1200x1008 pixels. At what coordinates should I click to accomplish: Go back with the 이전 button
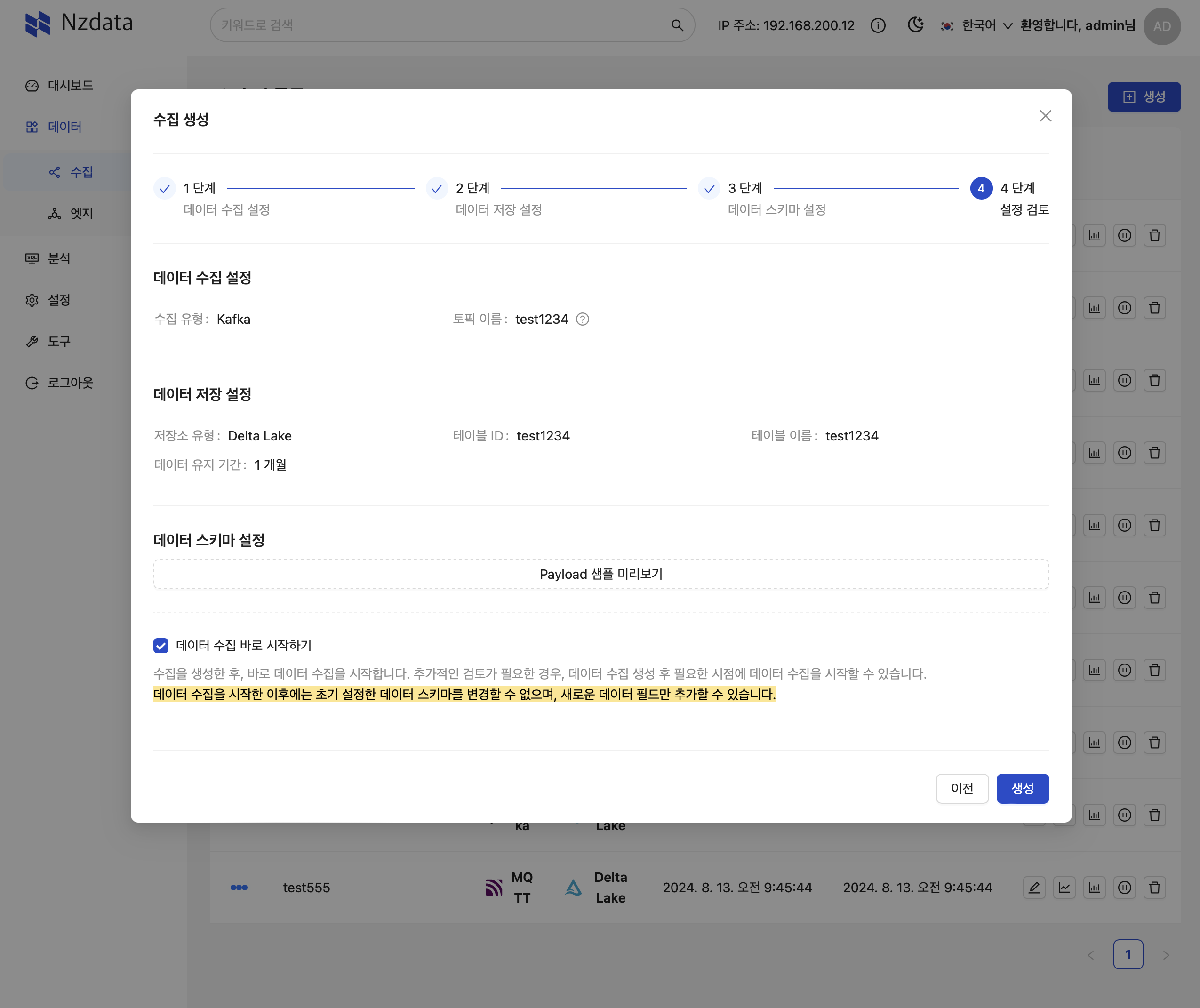pos(962,789)
